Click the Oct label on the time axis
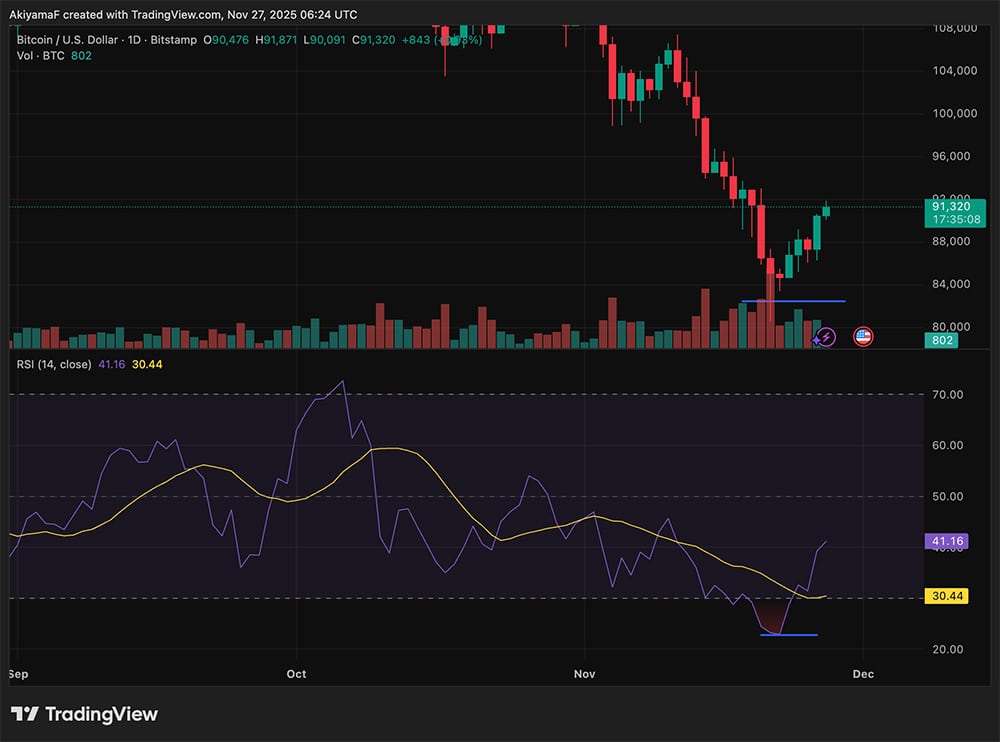The image size is (1000, 742). click(x=296, y=674)
